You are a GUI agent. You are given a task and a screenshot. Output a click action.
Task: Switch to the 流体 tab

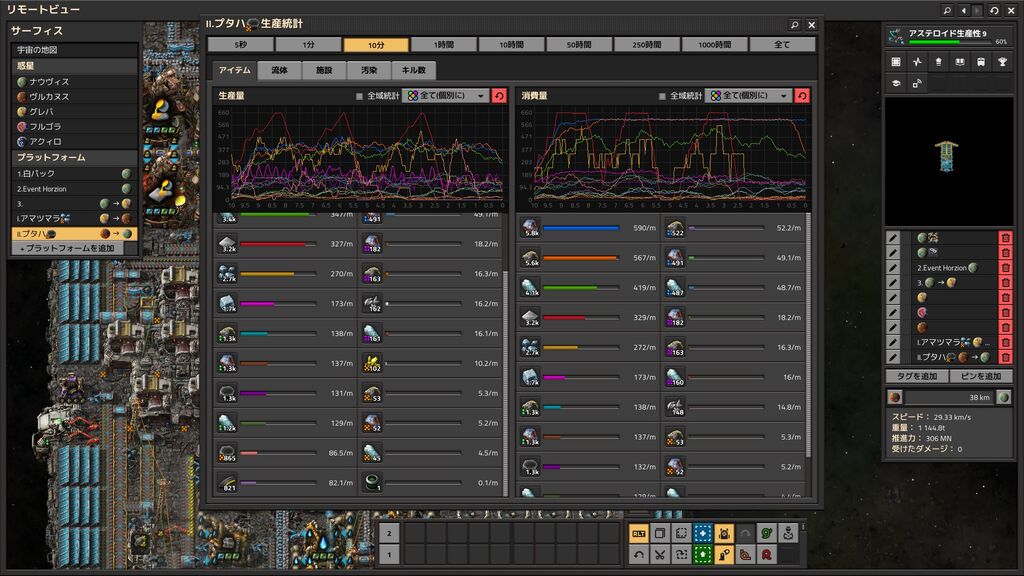click(x=280, y=70)
